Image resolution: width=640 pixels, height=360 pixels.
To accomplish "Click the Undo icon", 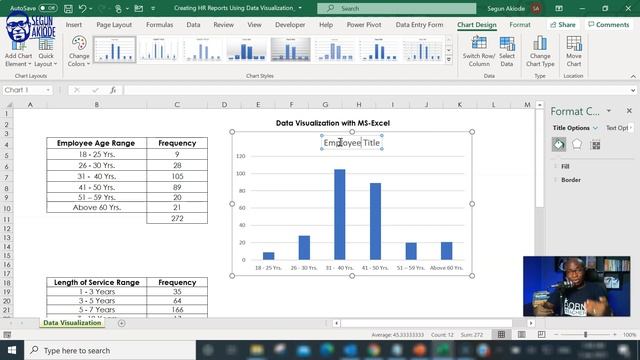I will [x=82, y=8].
